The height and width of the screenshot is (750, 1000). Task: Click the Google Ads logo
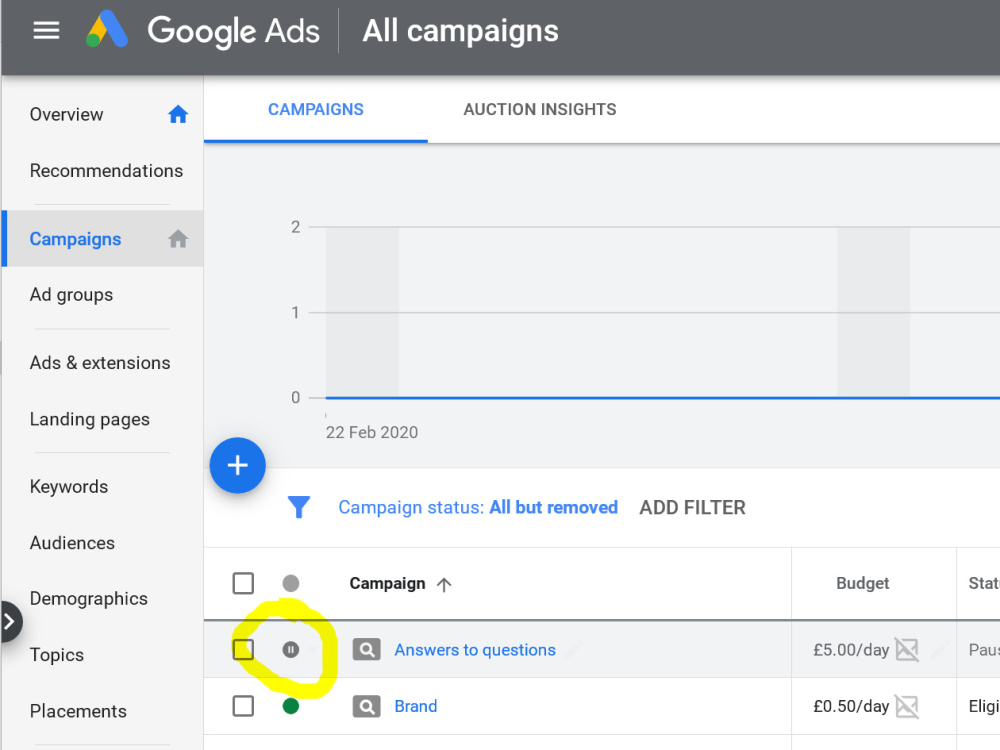pyautogui.click(x=202, y=30)
